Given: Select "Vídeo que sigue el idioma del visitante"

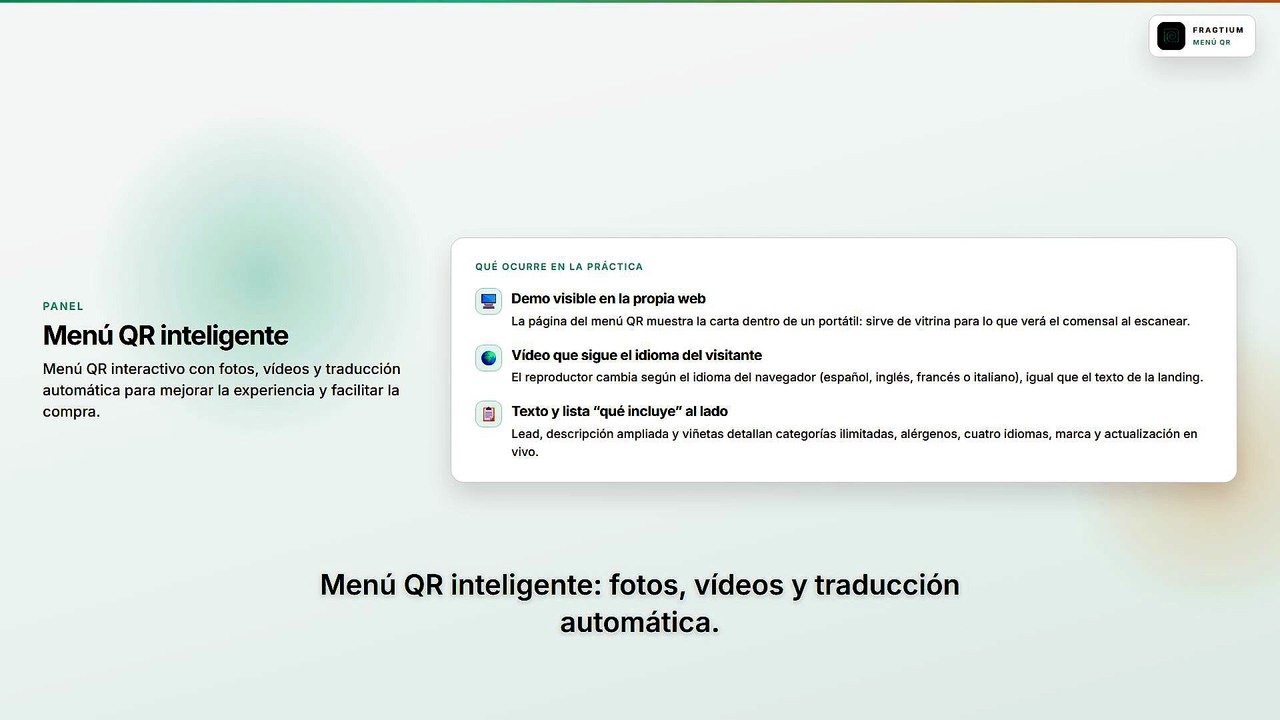Looking at the screenshot, I should pyautogui.click(x=636, y=355).
